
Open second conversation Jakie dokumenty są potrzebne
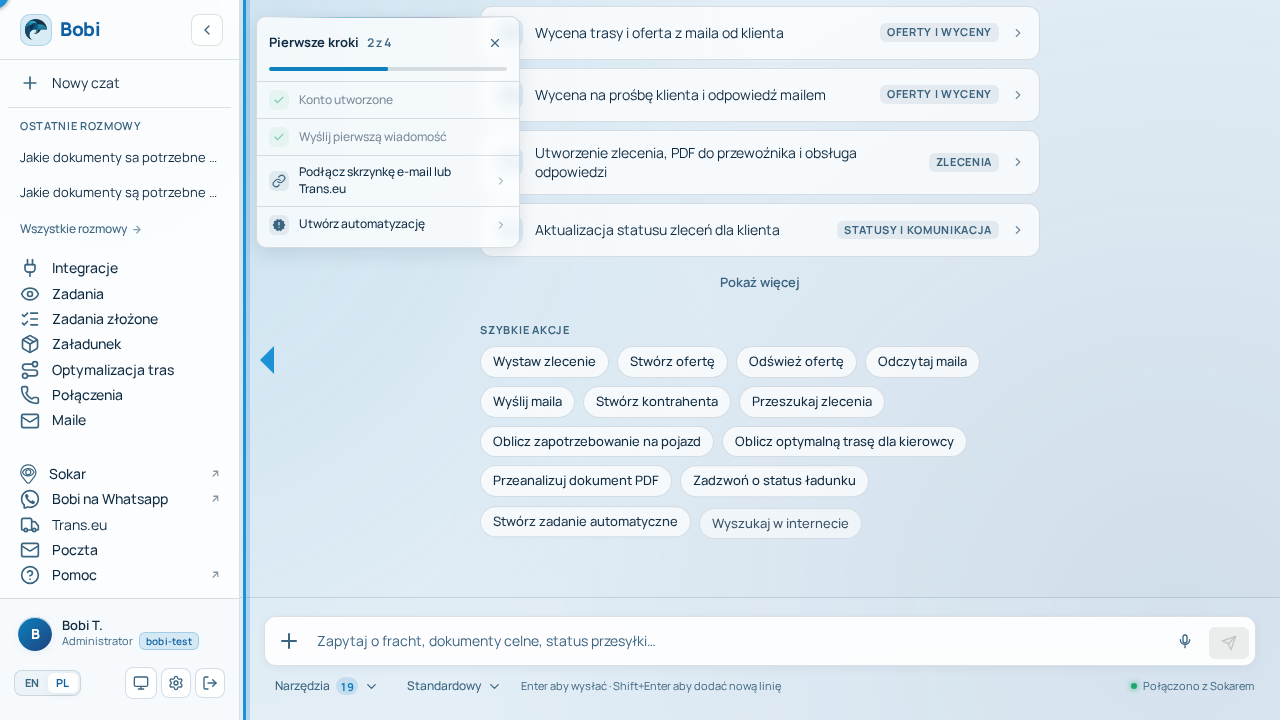point(120,192)
